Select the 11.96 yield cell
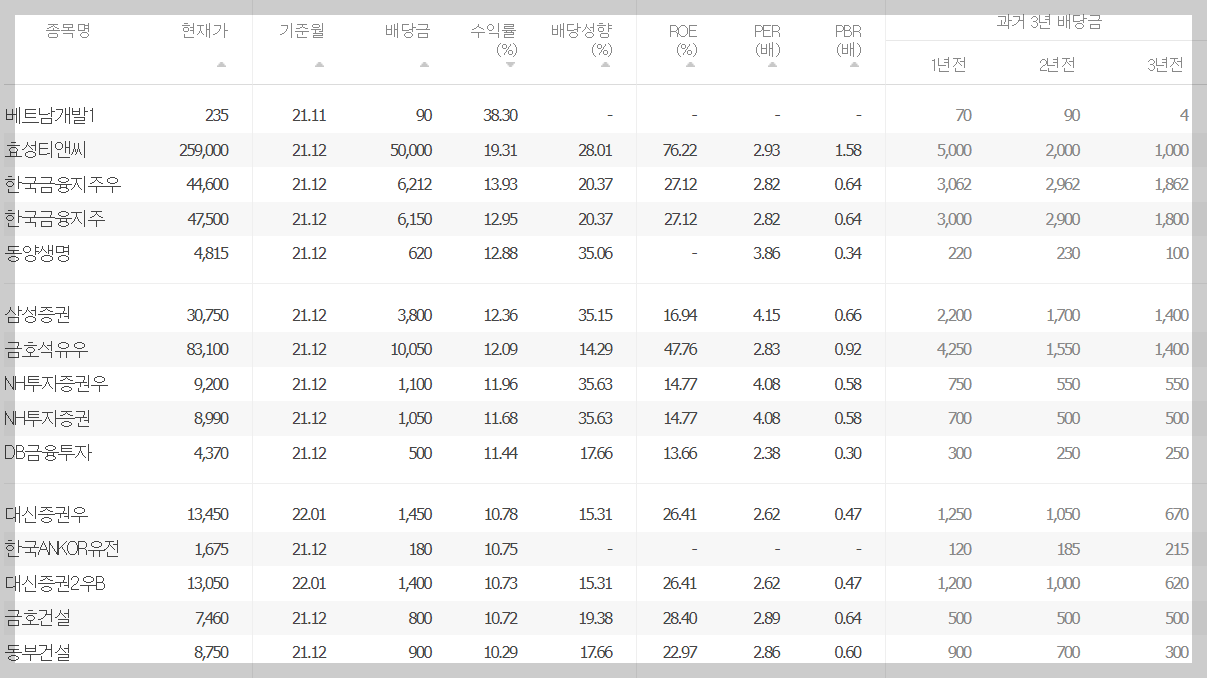This screenshot has height=678, width=1207. 500,385
